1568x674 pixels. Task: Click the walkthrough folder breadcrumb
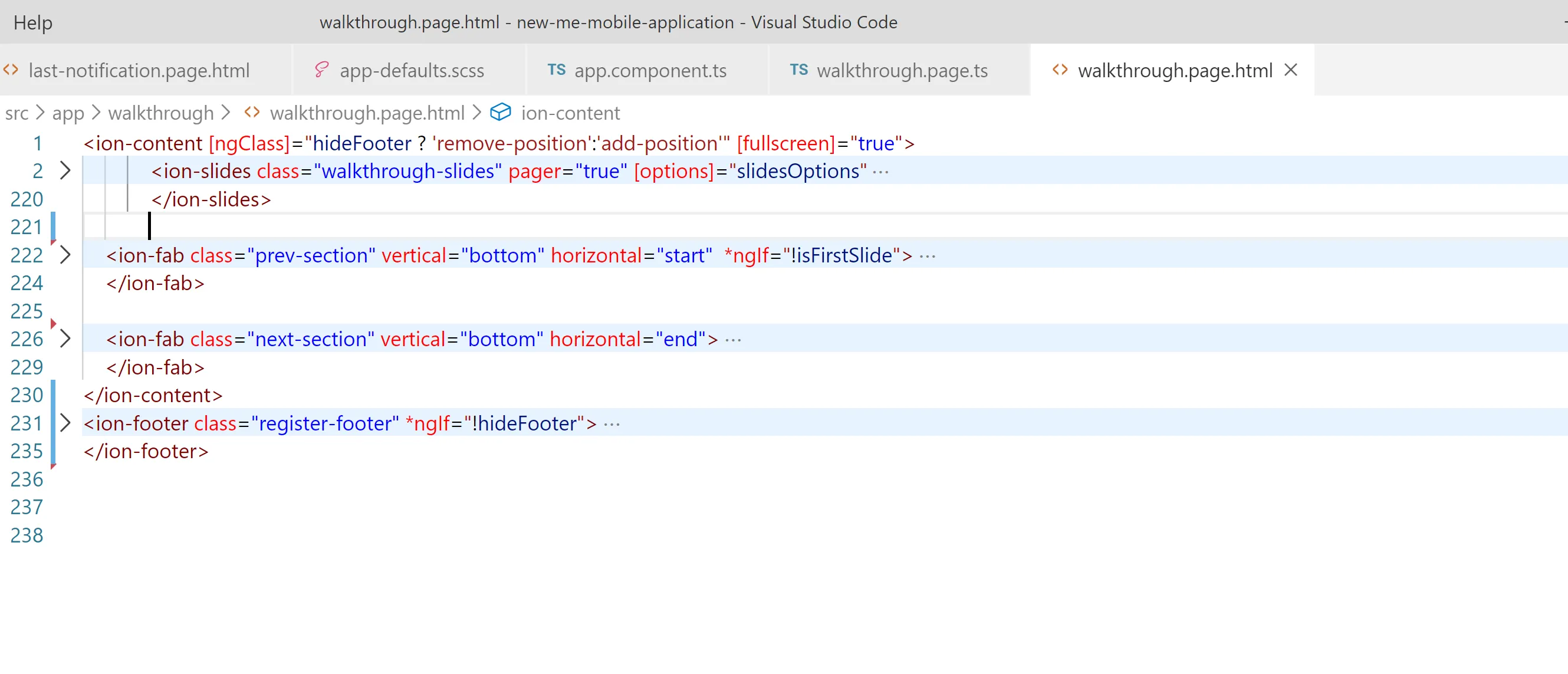161,113
